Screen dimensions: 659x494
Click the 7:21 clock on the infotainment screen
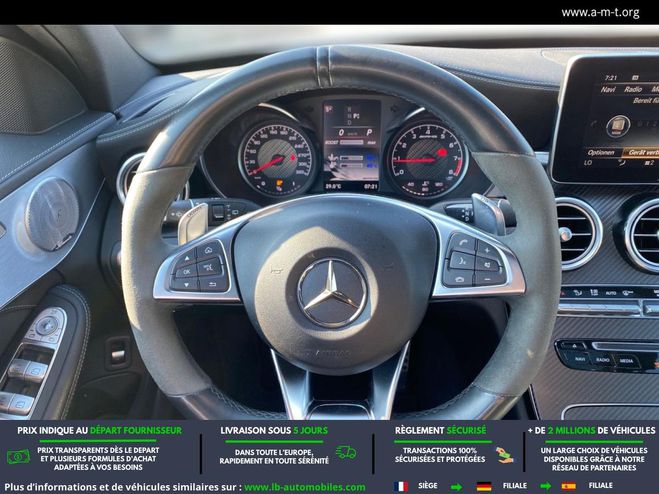pyautogui.click(x=611, y=78)
